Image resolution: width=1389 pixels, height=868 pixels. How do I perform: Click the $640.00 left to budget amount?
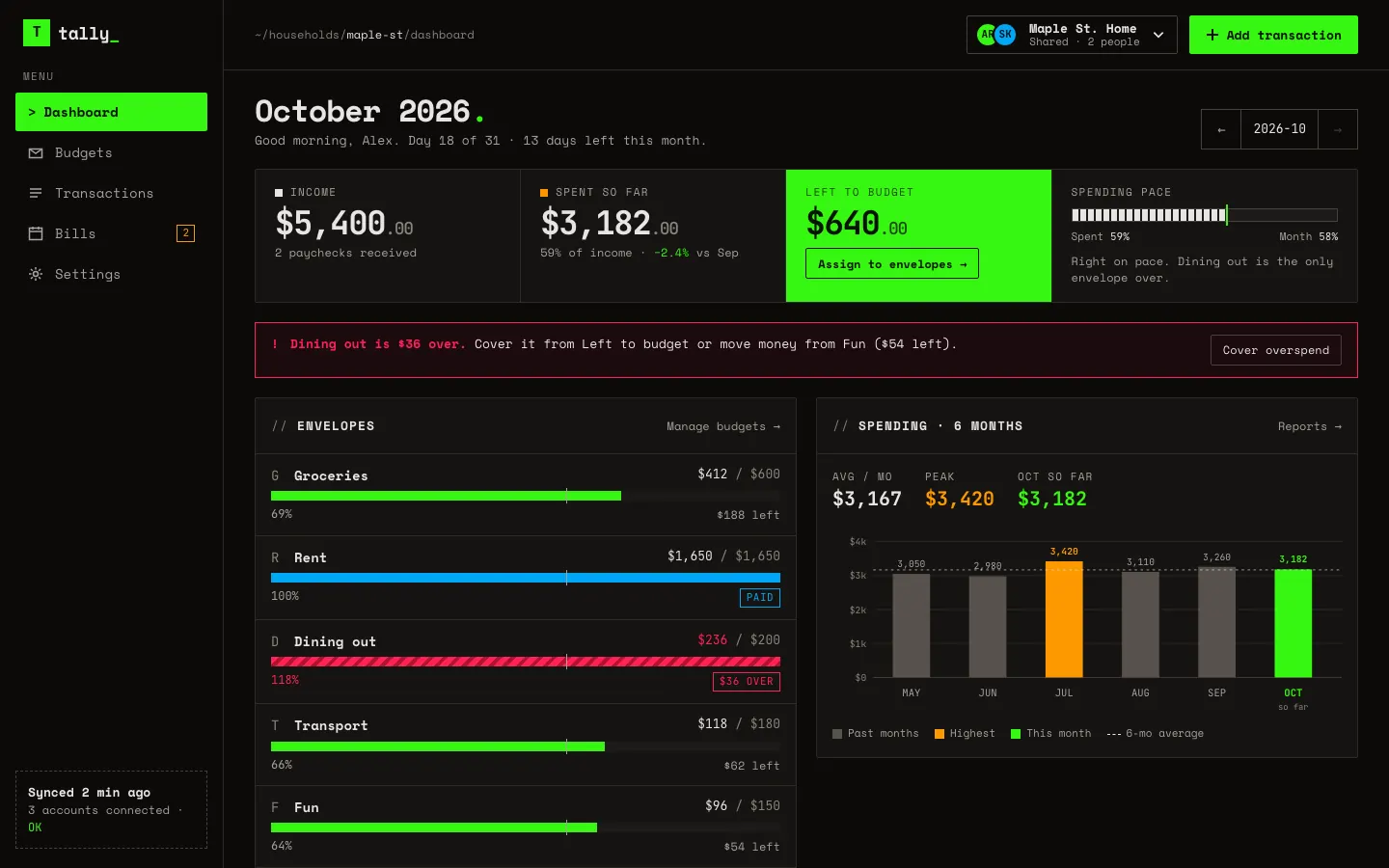click(x=857, y=224)
